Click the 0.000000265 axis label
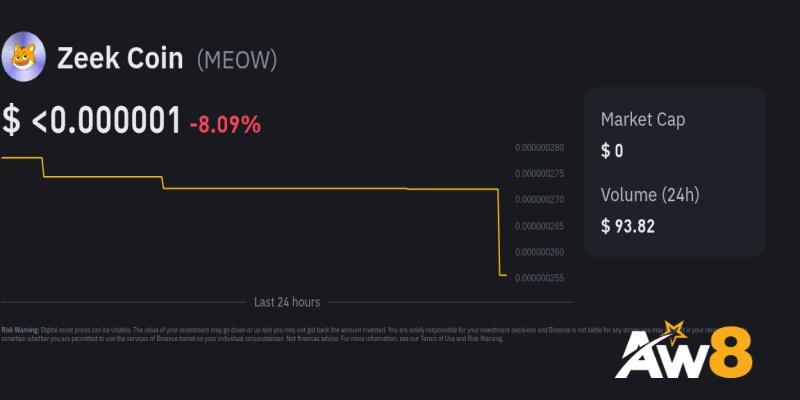The height and width of the screenshot is (400, 800). tap(539, 226)
